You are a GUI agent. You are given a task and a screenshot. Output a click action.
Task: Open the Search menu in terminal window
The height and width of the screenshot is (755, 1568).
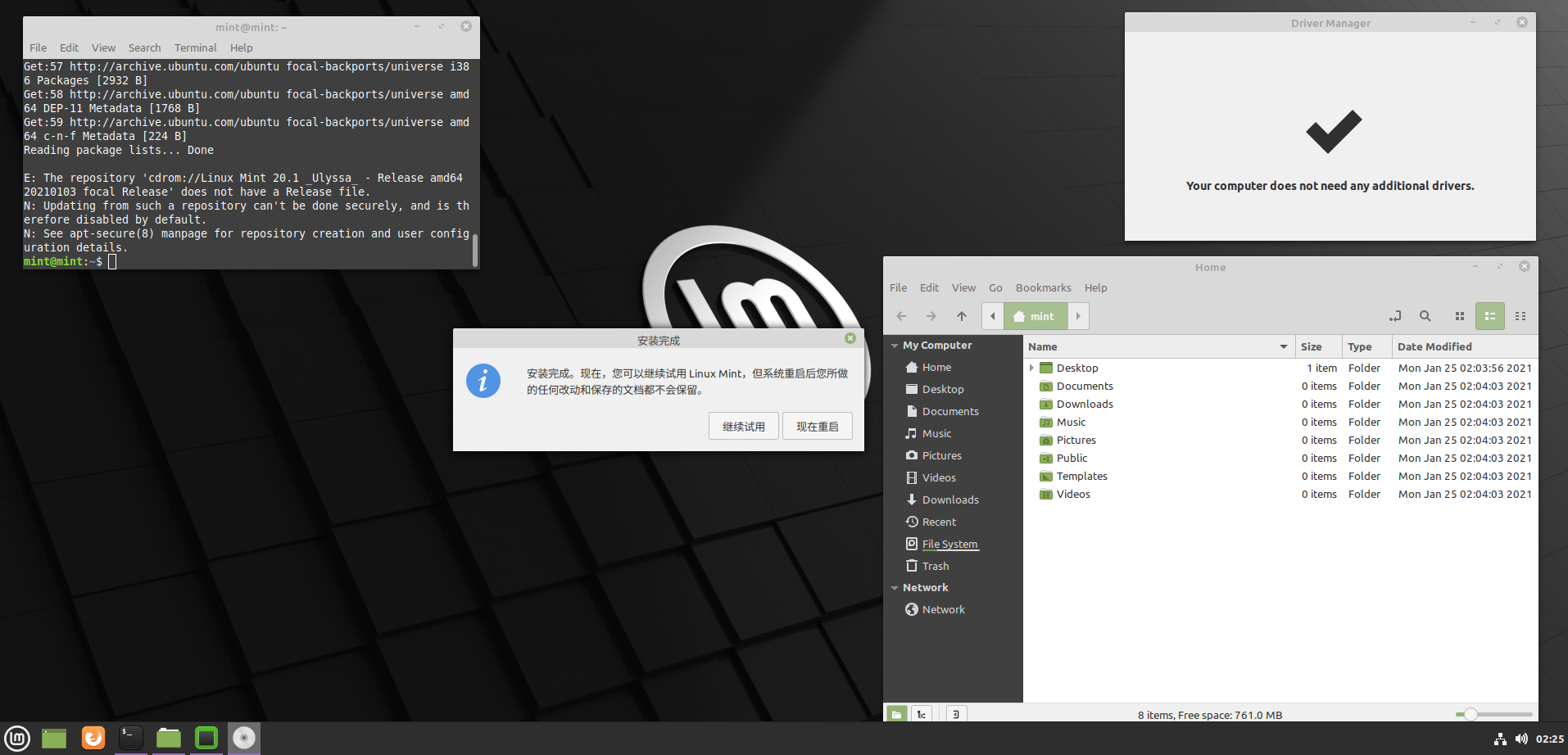tap(144, 47)
